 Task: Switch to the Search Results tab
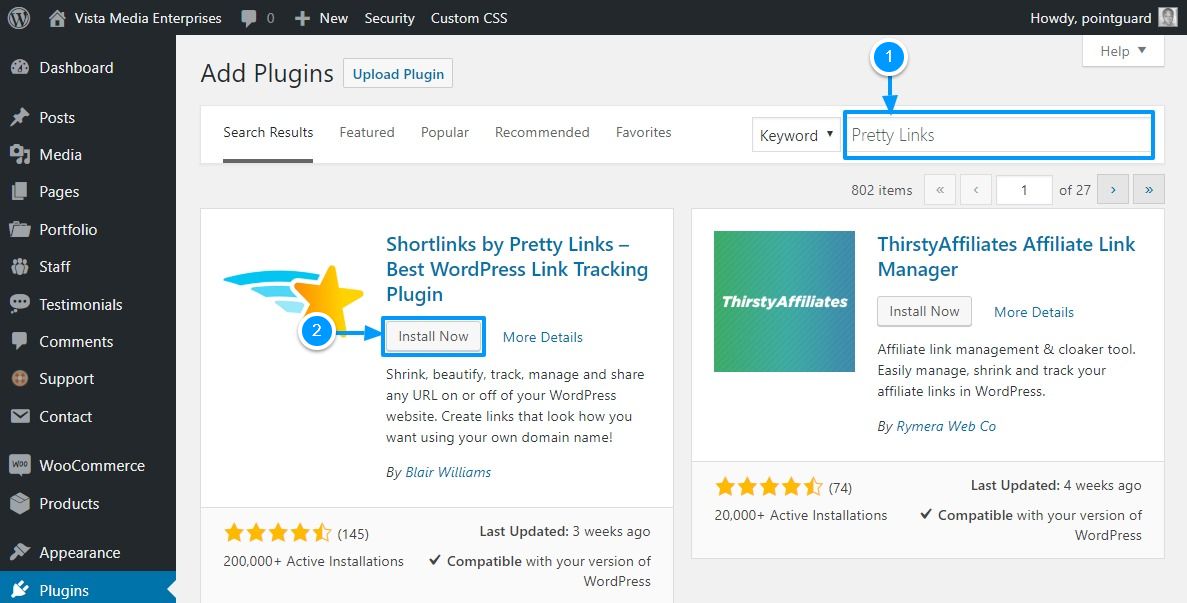pyautogui.click(x=268, y=132)
